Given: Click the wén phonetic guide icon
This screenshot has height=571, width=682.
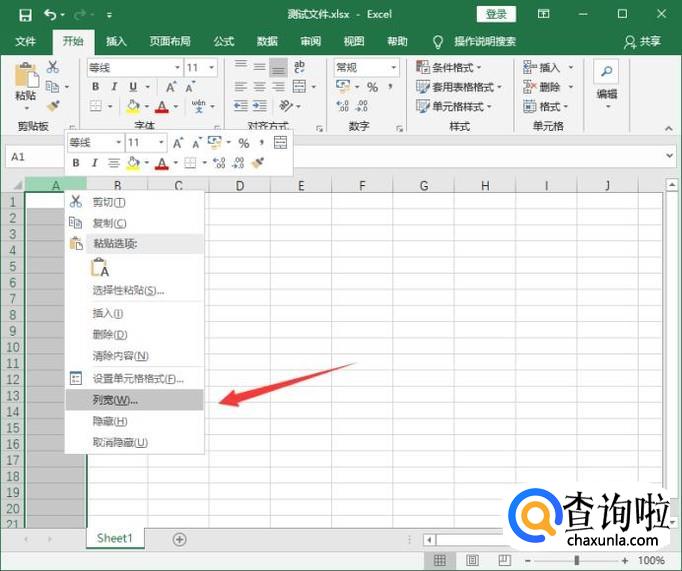Looking at the screenshot, I should point(199,106).
